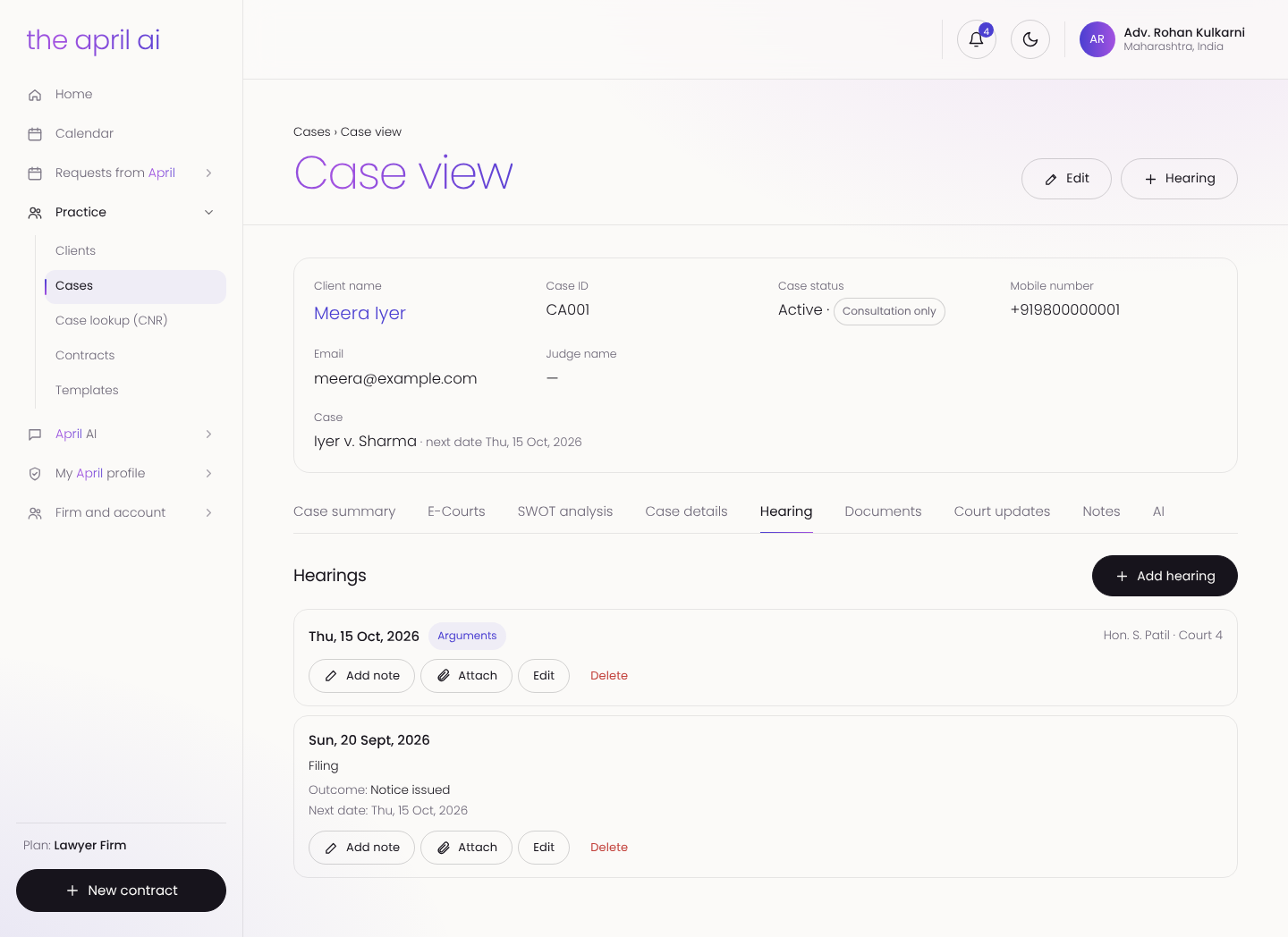Edit the Sun, 20 Sept, 2026 hearing

(x=544, y=848)
